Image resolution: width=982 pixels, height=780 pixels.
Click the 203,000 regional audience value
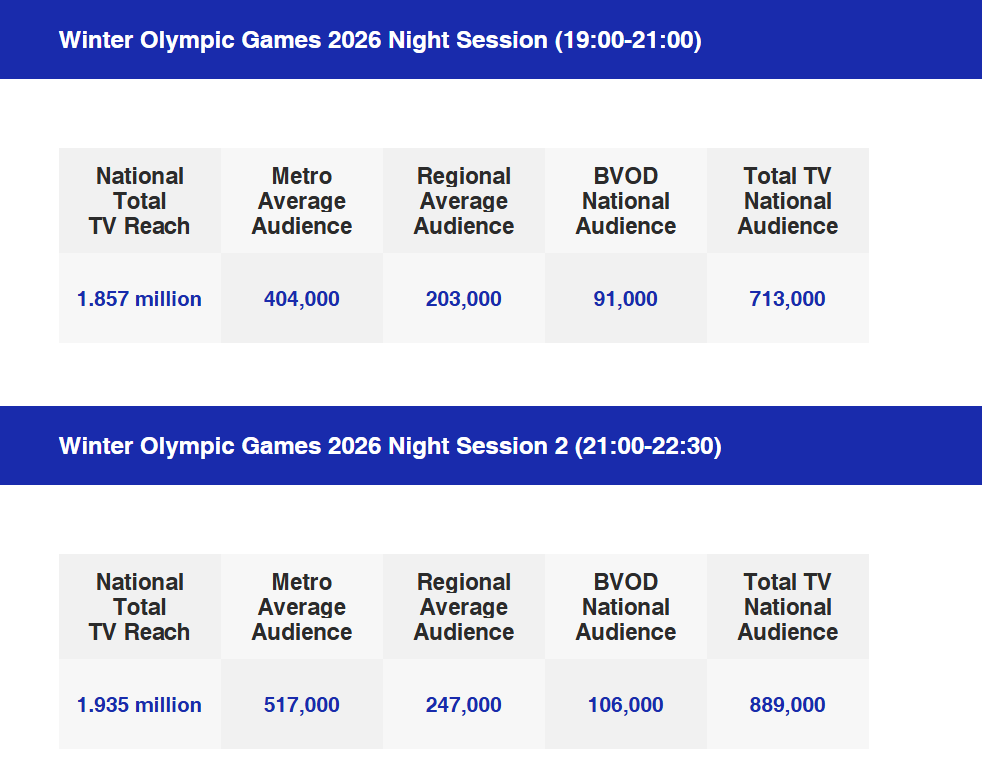point(464,299)
